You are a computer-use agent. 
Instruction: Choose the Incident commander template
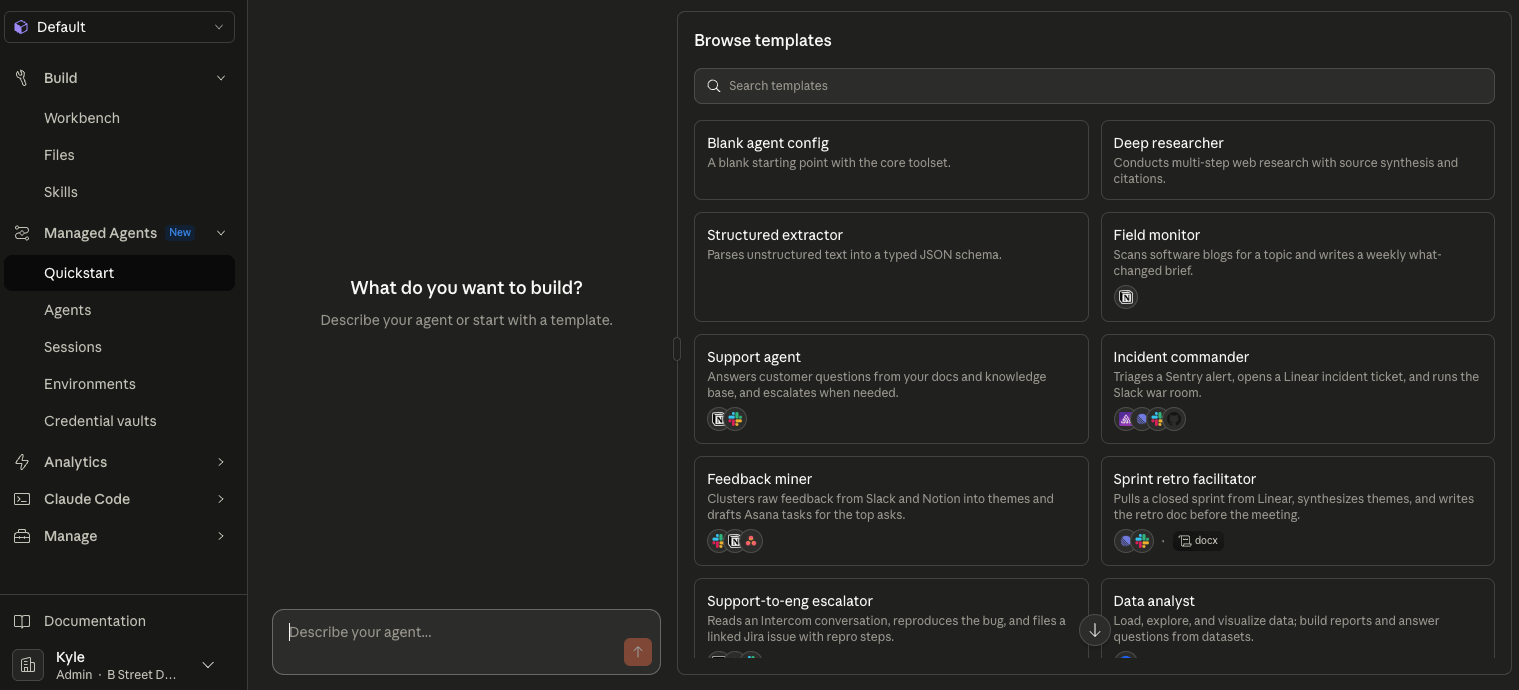1297,389
